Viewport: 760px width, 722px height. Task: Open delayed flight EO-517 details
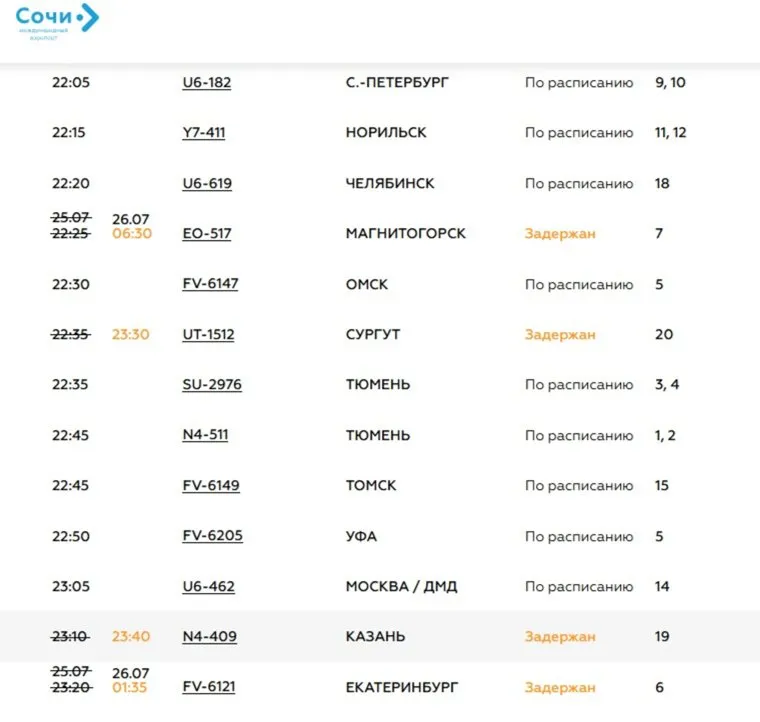(x=206, y=233)
